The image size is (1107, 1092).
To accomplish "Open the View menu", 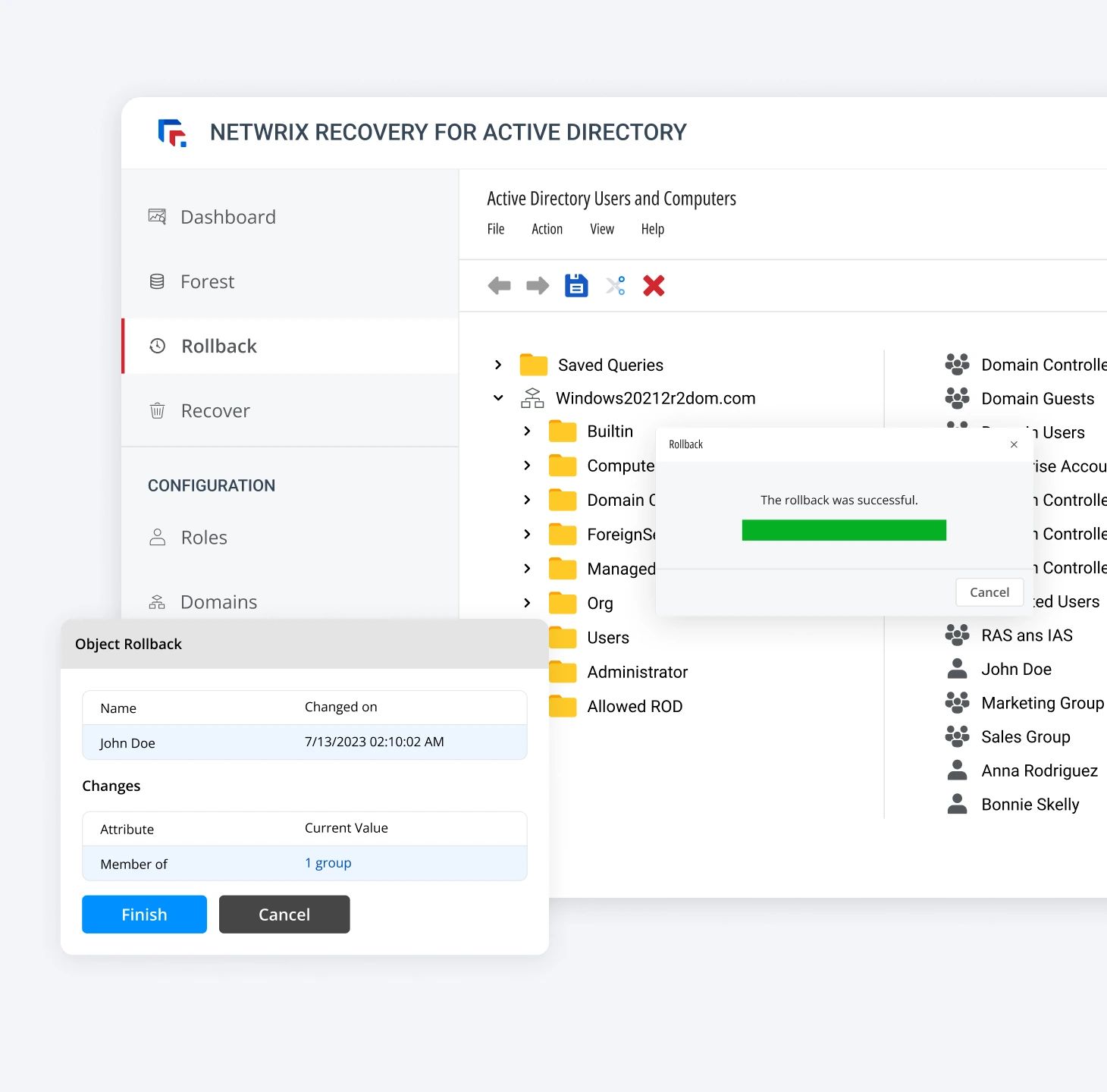I will click(x=602, y=229).
